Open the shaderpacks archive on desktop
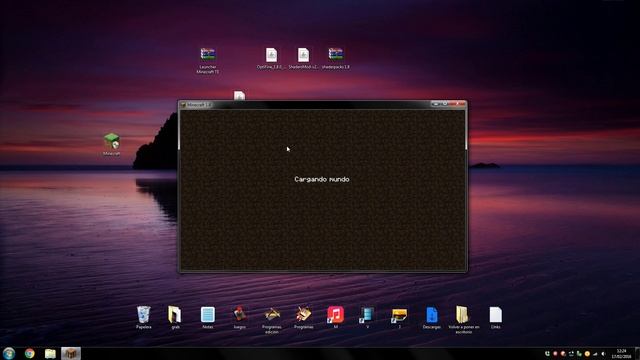This screenshot has height=360, width=640. [336, 58]
